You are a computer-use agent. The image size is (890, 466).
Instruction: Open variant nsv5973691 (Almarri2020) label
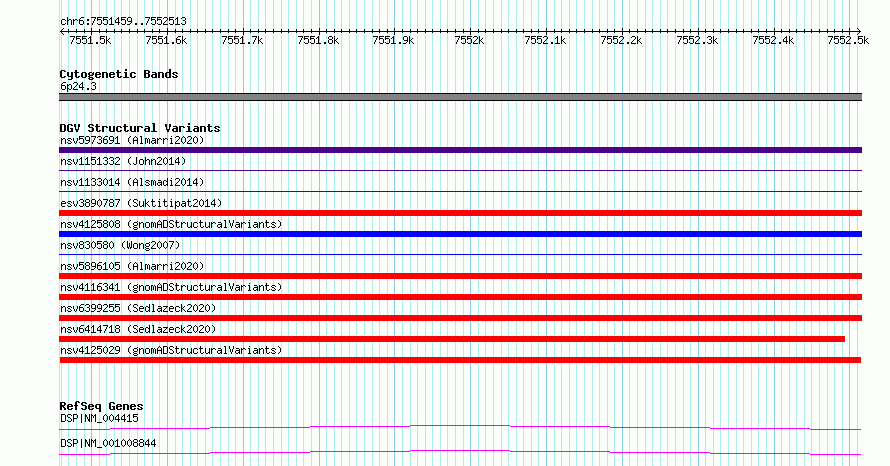point(132,140)
